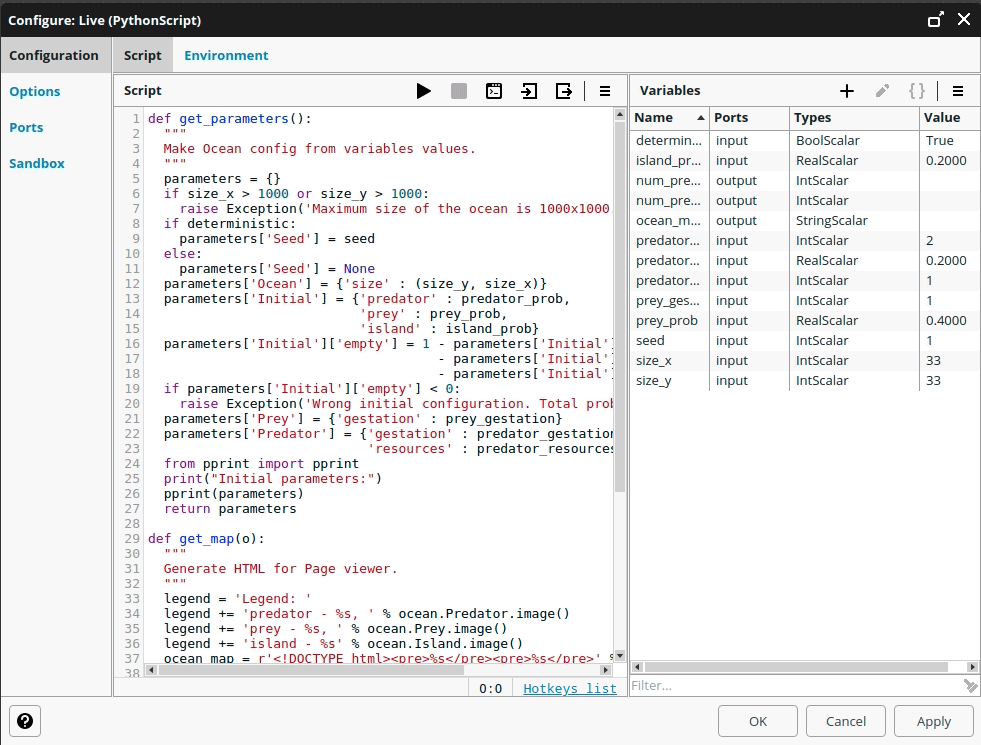The height and width of the screenshot is (745, 981).
Task: Sort variables by Name column header
Action: 669,118
